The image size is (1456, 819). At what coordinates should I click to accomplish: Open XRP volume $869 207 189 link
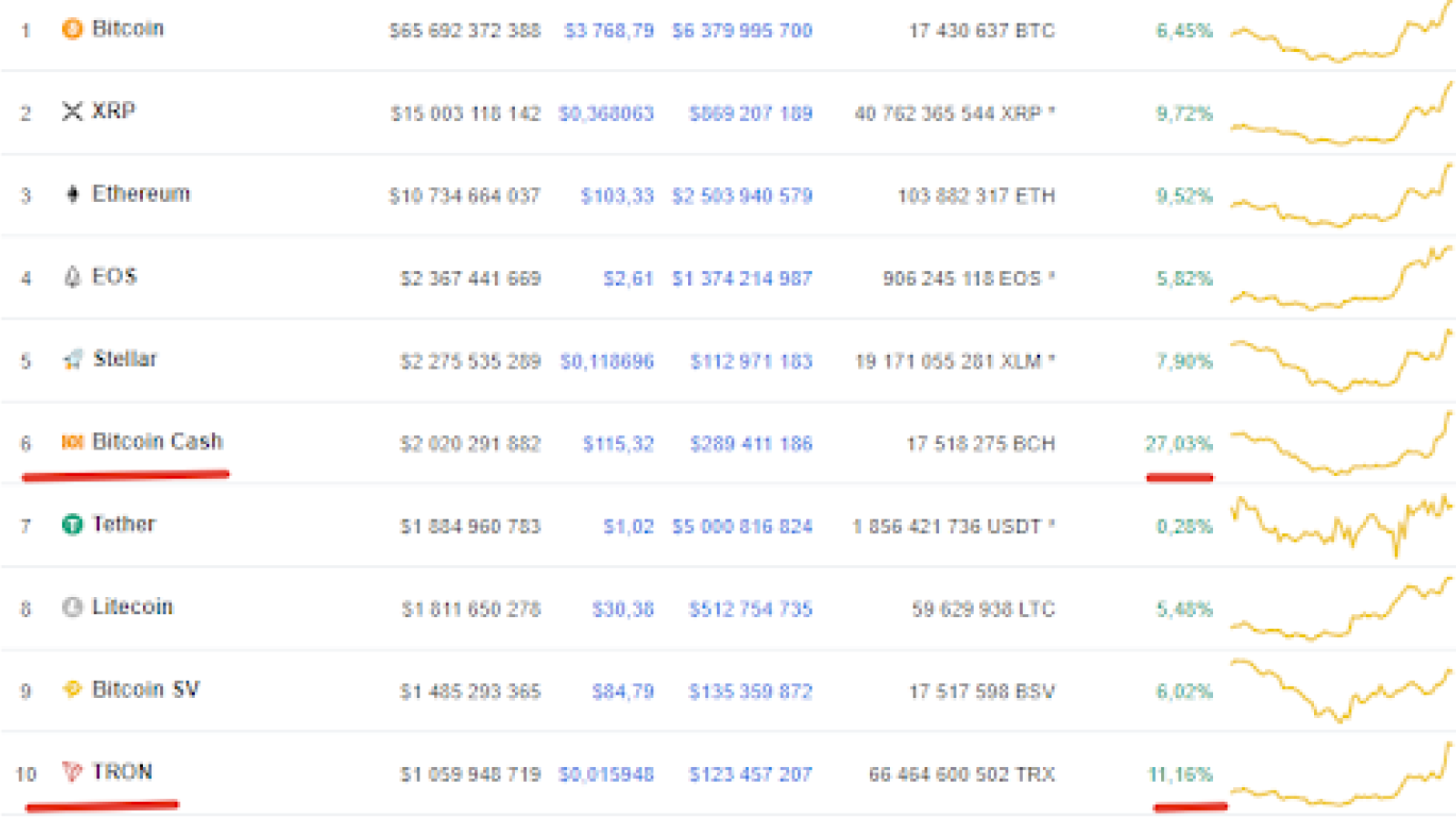[x=751, y=114]
